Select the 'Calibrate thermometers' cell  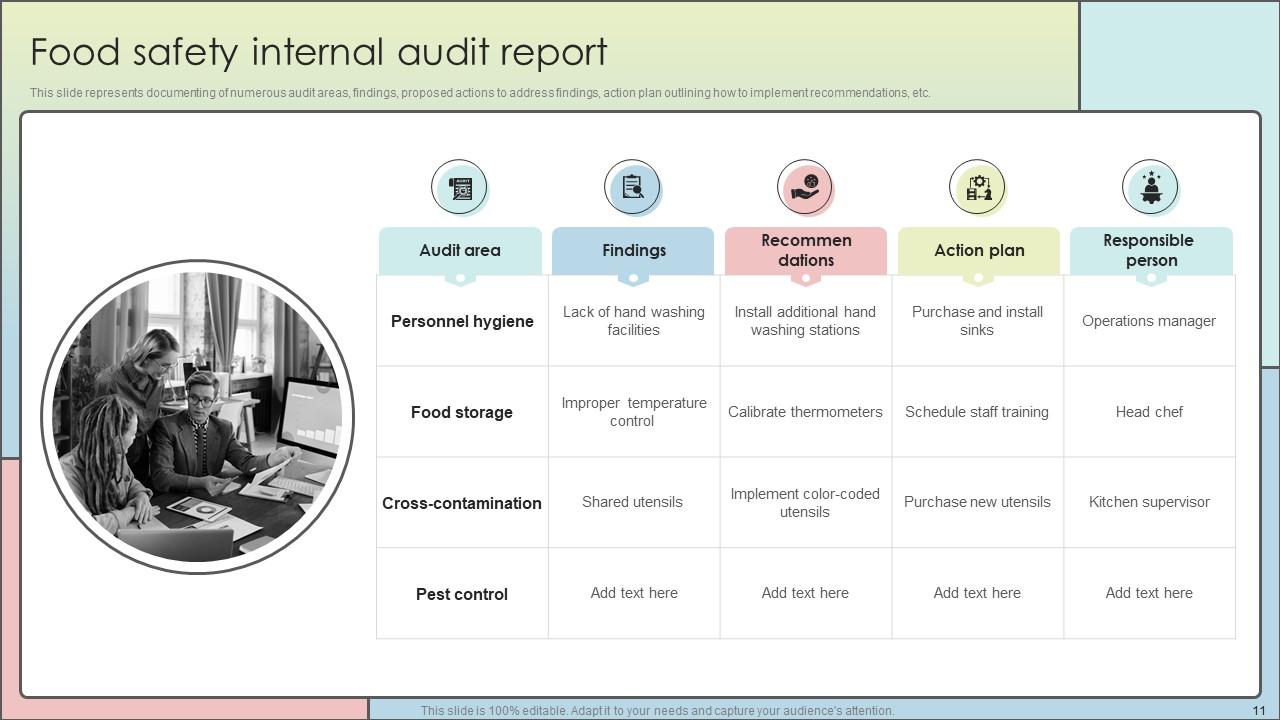[805, 412]
